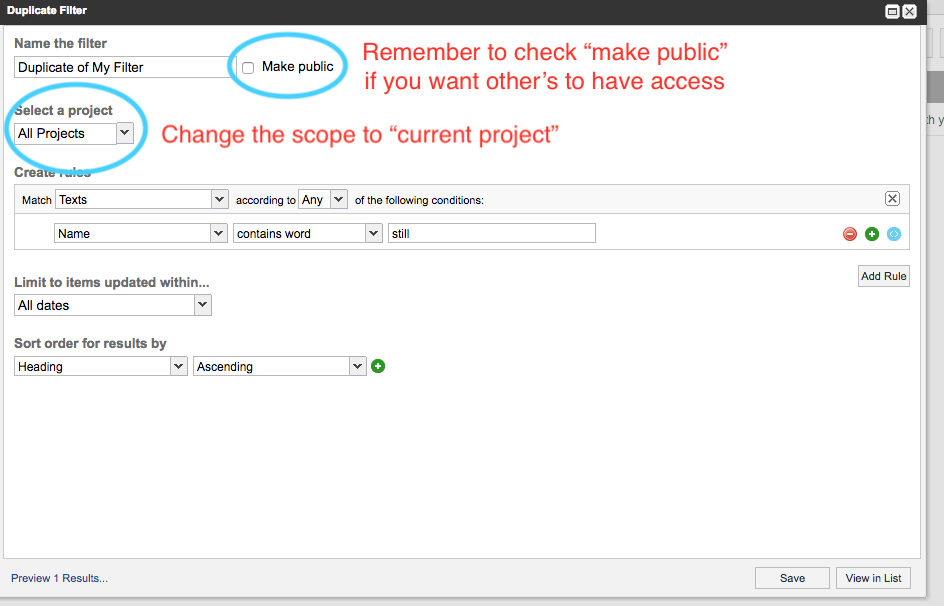
Task: Click the blue nested-condition icon in rule row
Action: [893, 234]
